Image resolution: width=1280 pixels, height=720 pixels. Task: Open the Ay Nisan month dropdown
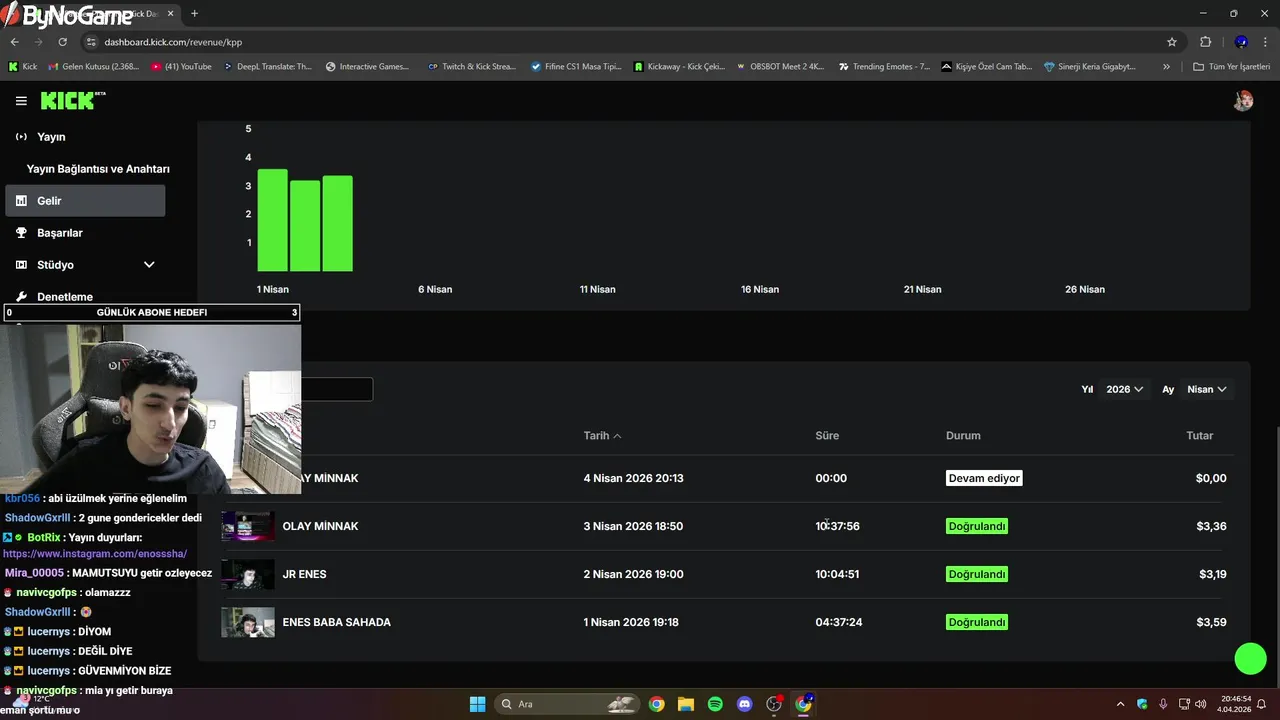[x=1207, y=389]
